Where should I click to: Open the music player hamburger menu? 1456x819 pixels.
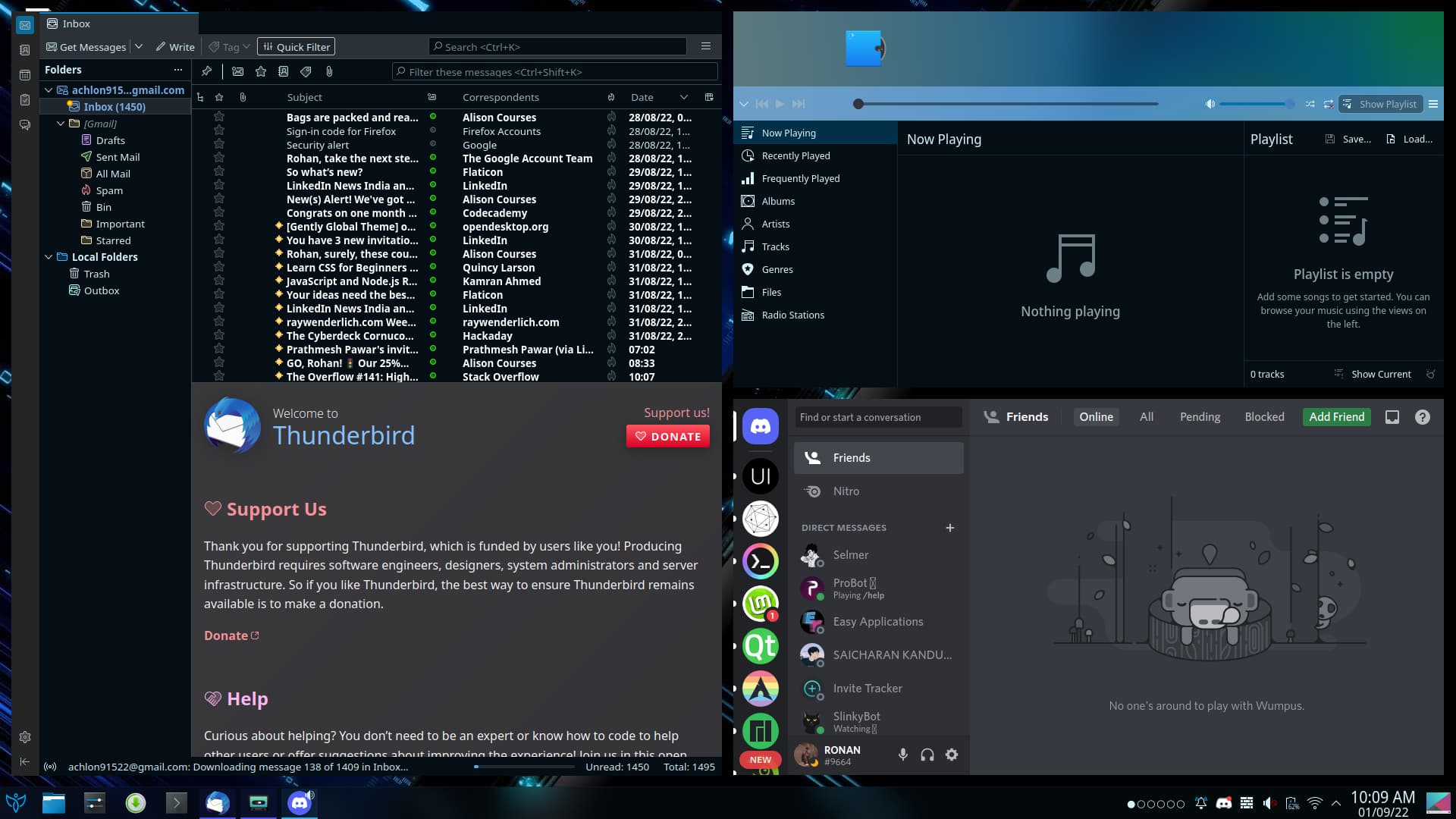coord(1433,104)
